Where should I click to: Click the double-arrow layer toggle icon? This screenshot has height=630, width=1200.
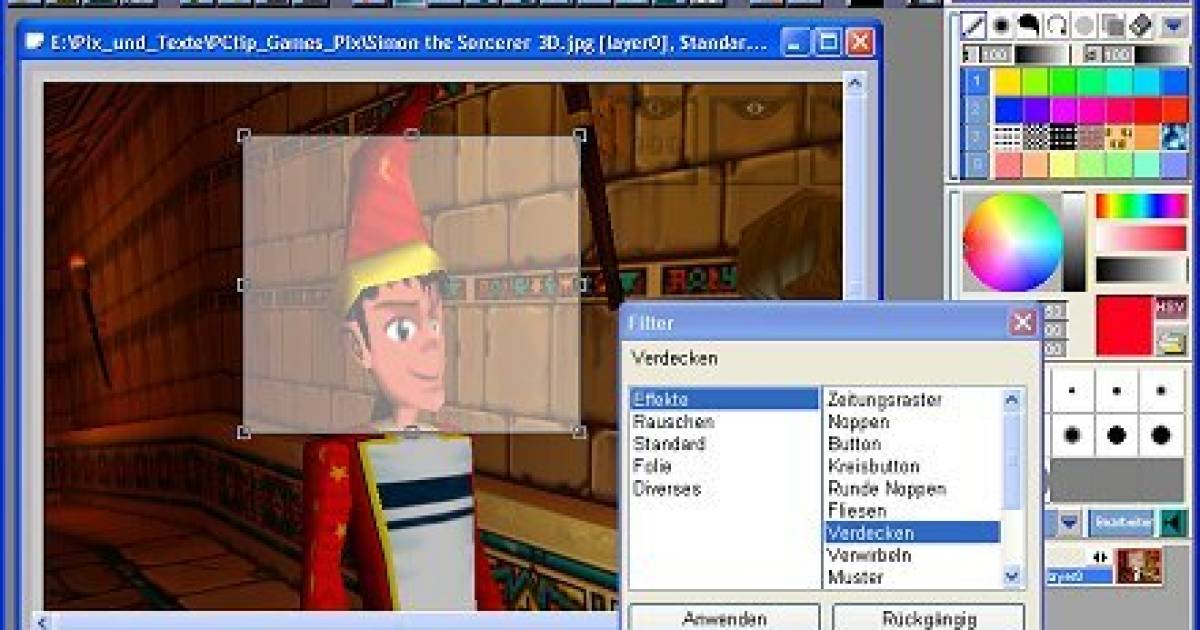[x=1102, y=557]
